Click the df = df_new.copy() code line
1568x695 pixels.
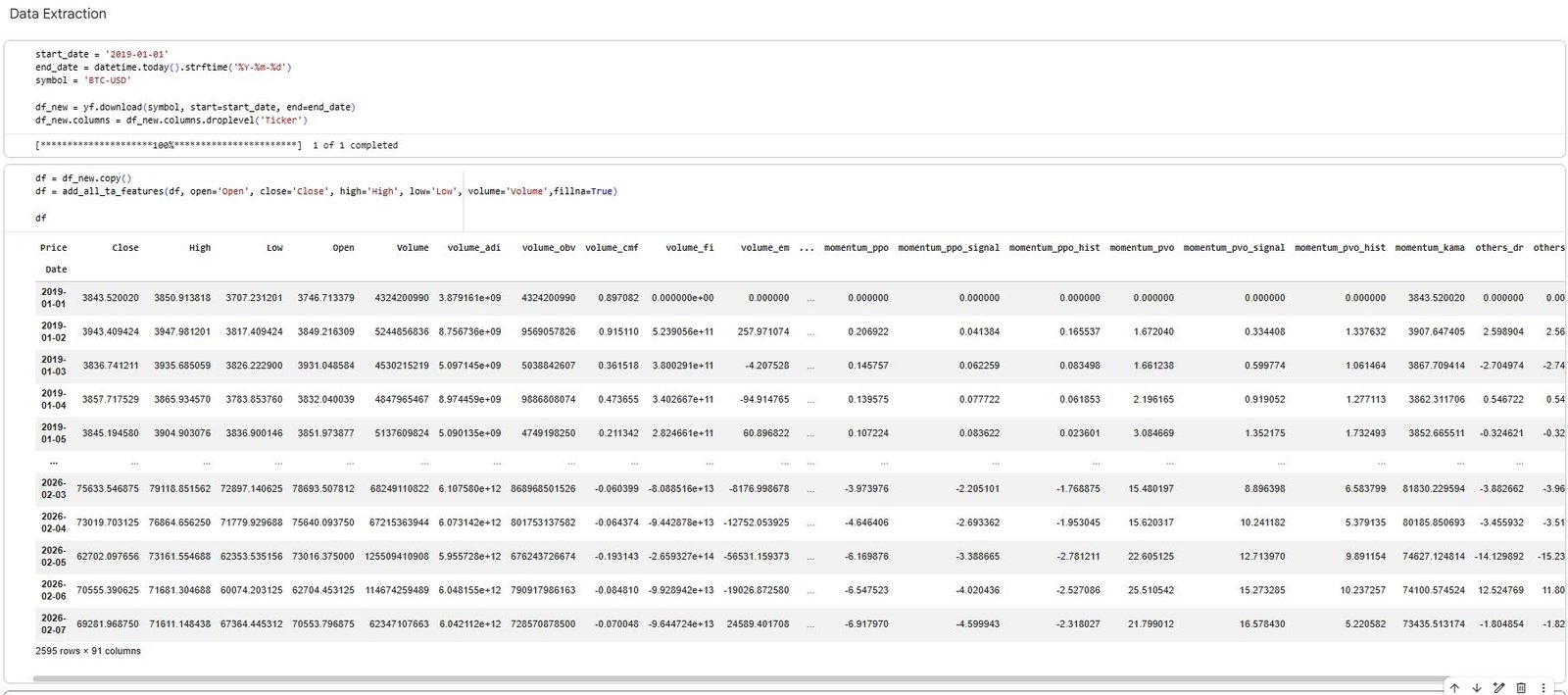point(83,178)
